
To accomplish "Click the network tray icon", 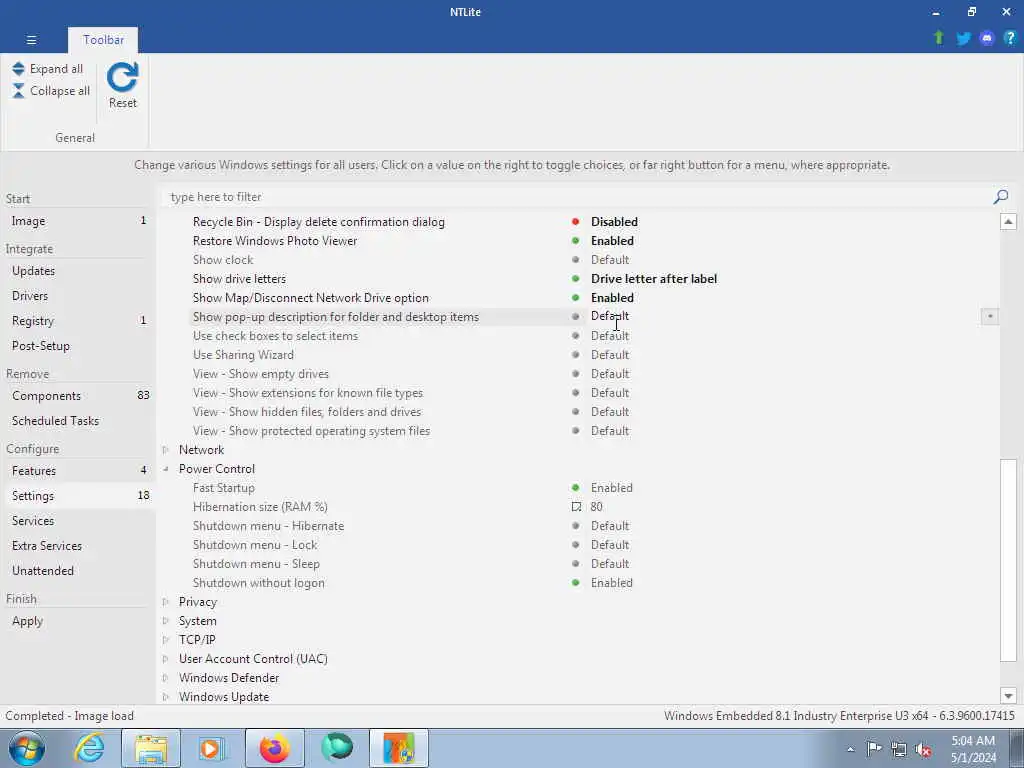I will tap(899, 749).
